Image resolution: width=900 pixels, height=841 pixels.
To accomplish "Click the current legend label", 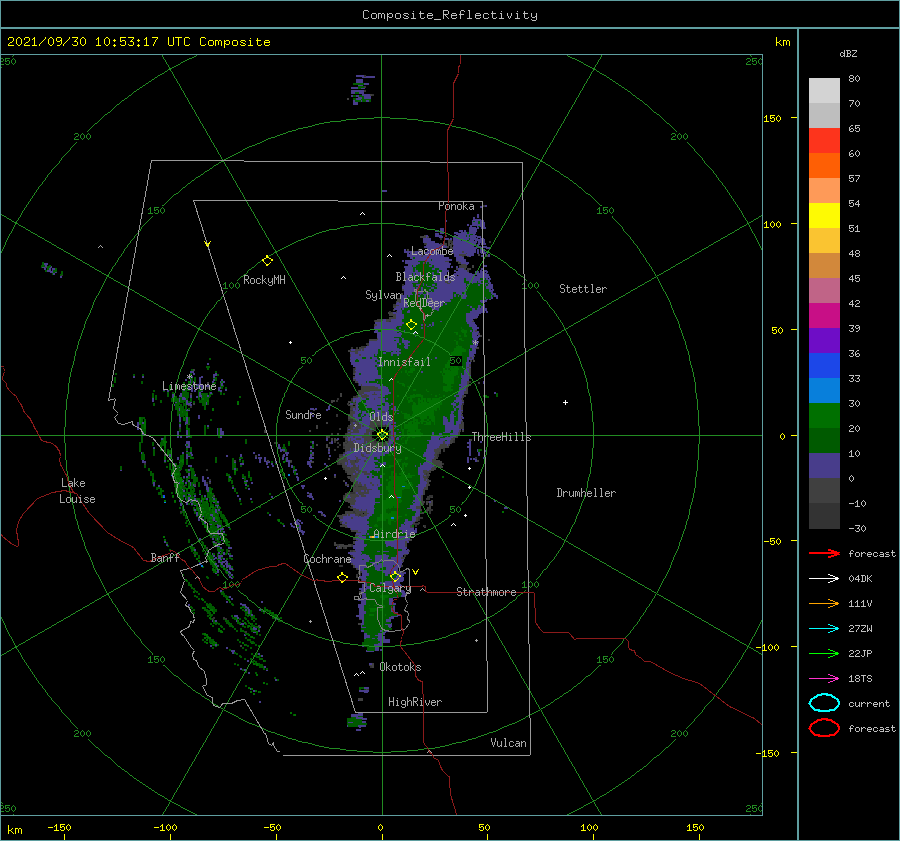I will tap(869, 703).
